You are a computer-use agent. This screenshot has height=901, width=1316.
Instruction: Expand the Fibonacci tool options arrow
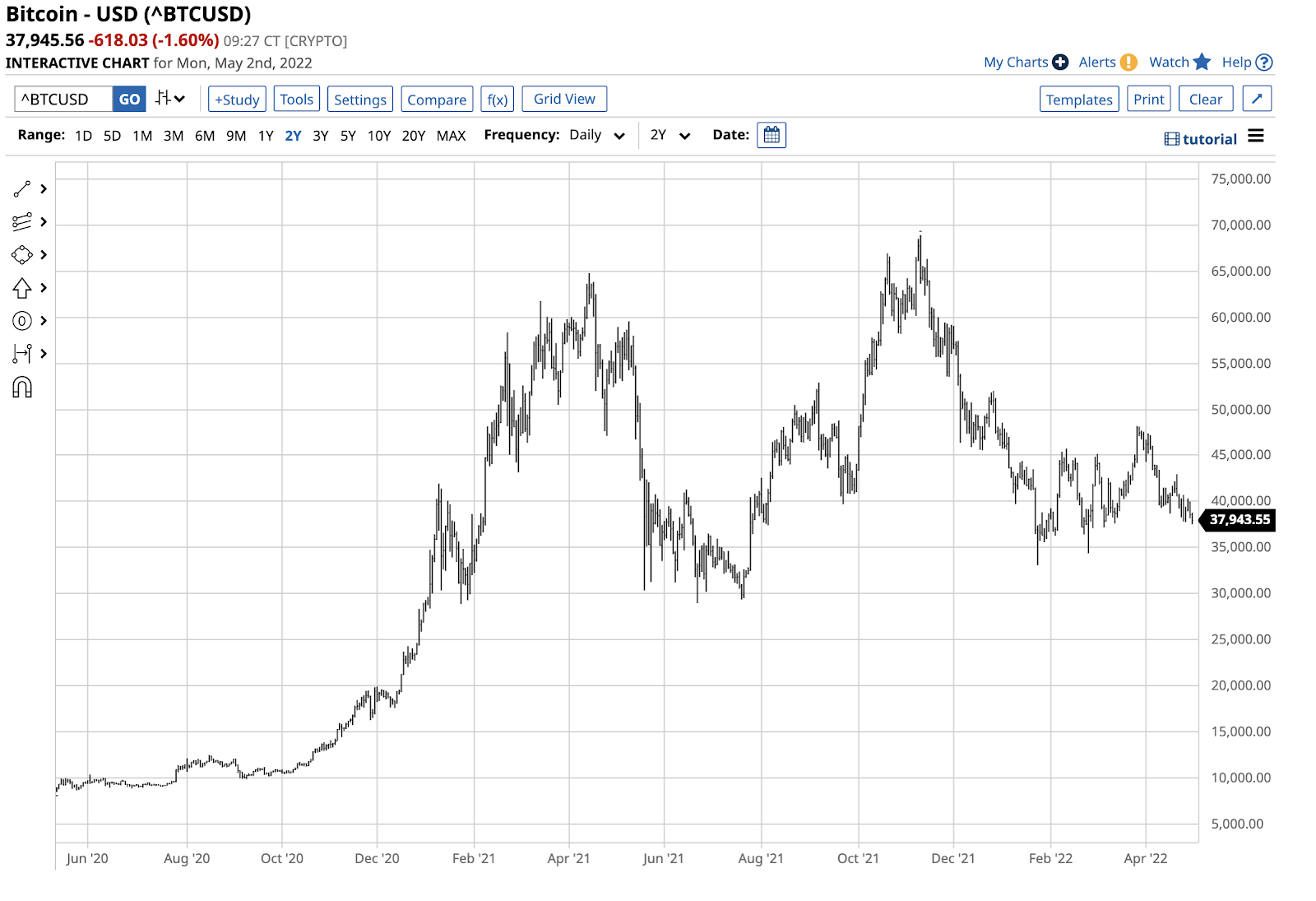pos(44,321)
